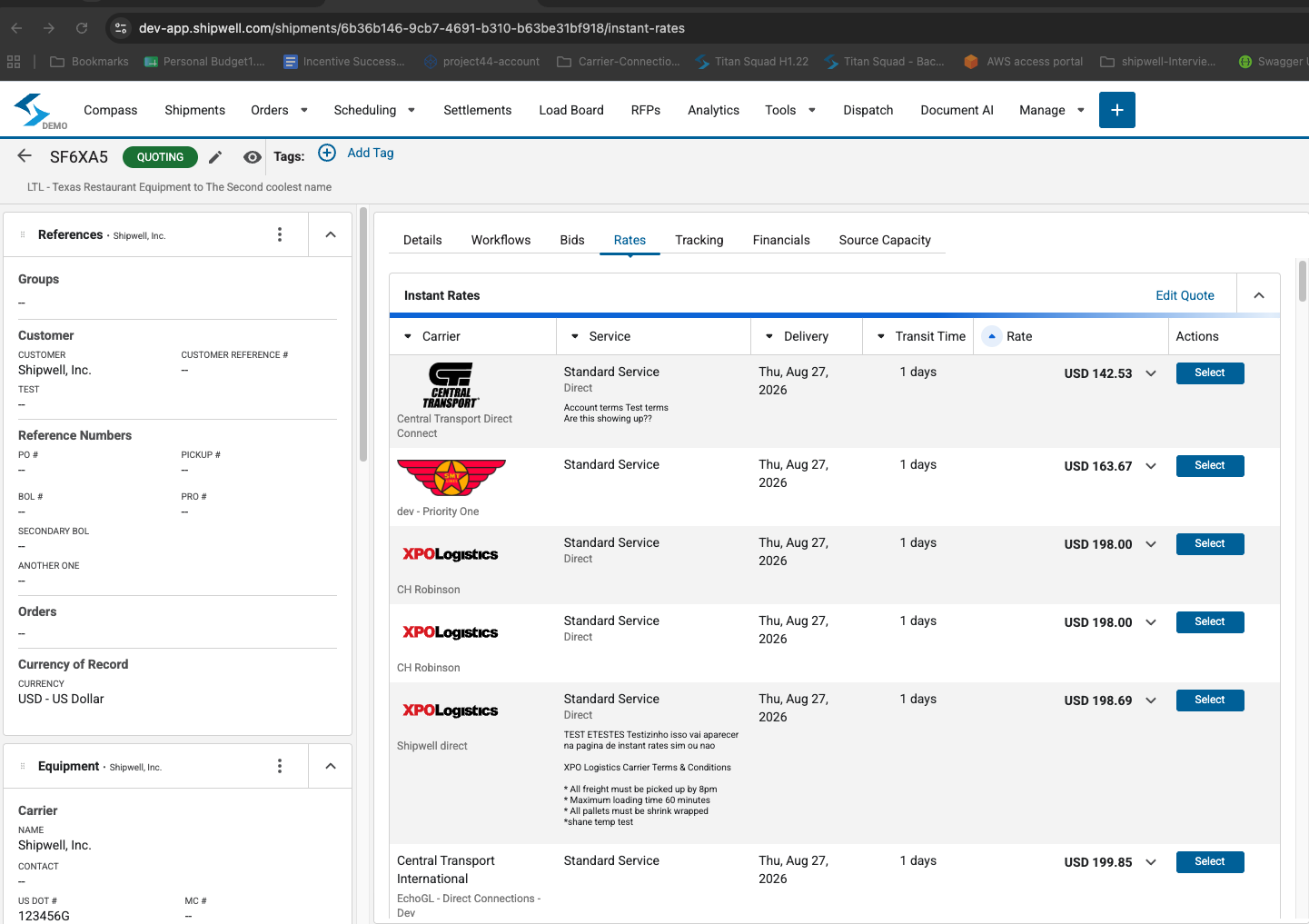Click the browser address bar URL

[x=412, y=28]
